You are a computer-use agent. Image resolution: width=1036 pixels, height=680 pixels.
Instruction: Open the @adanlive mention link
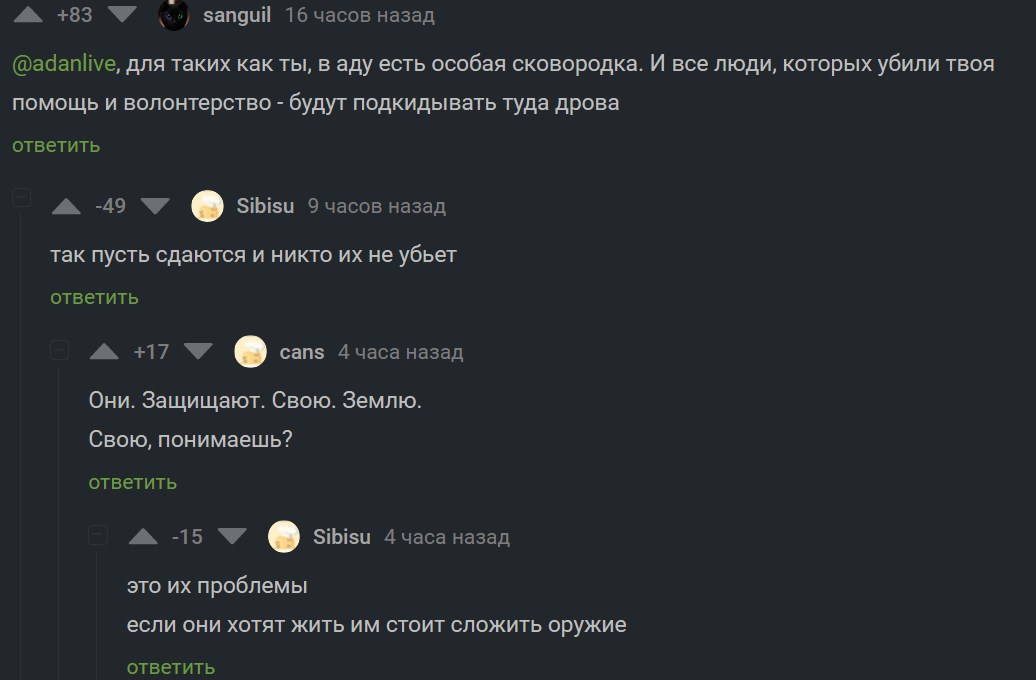coord(64,64)
